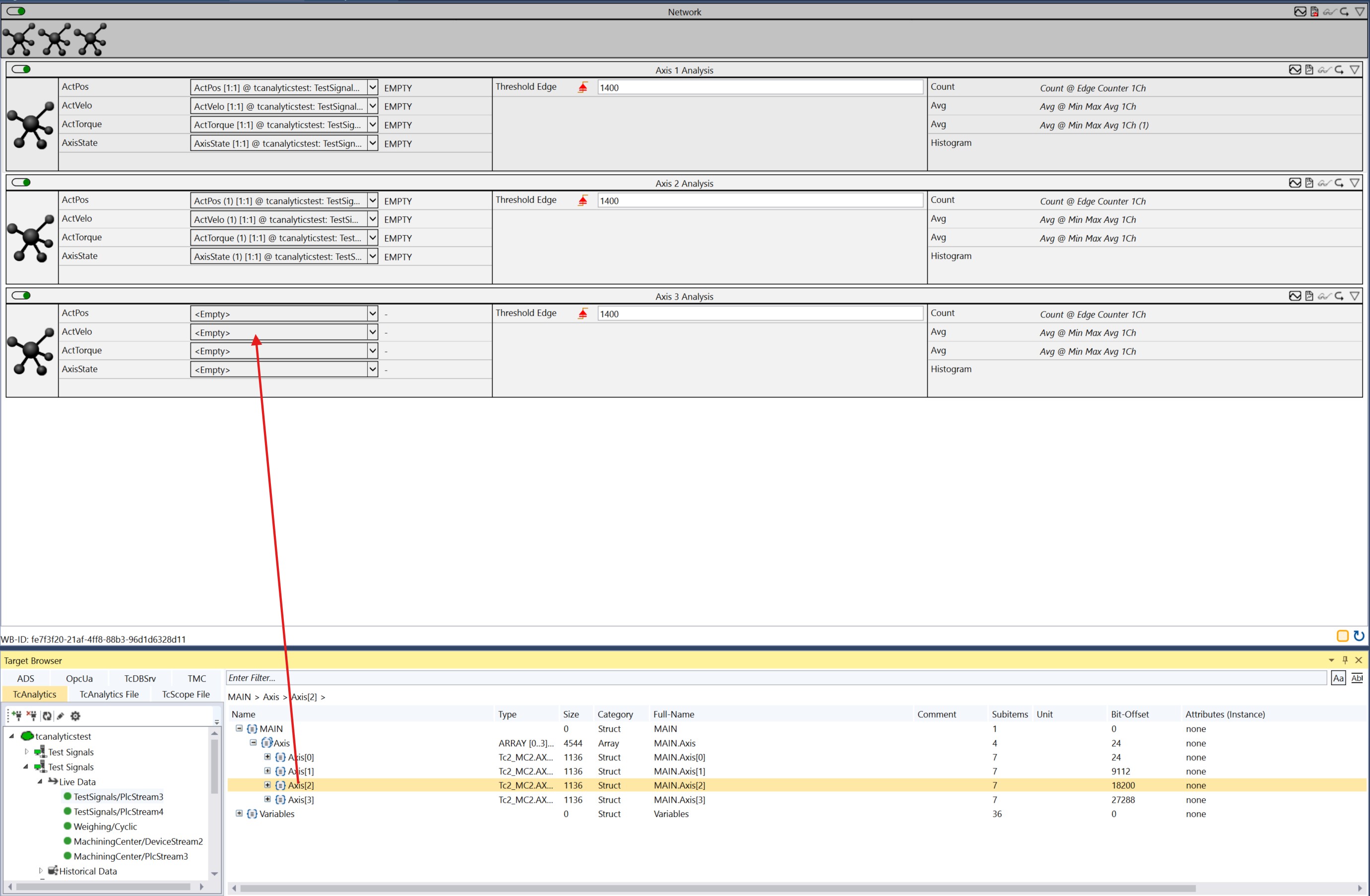Click the MAIN breadcrumb in the path
Viewport: 1370px width, 896px height.
click(x=240, y=697)
